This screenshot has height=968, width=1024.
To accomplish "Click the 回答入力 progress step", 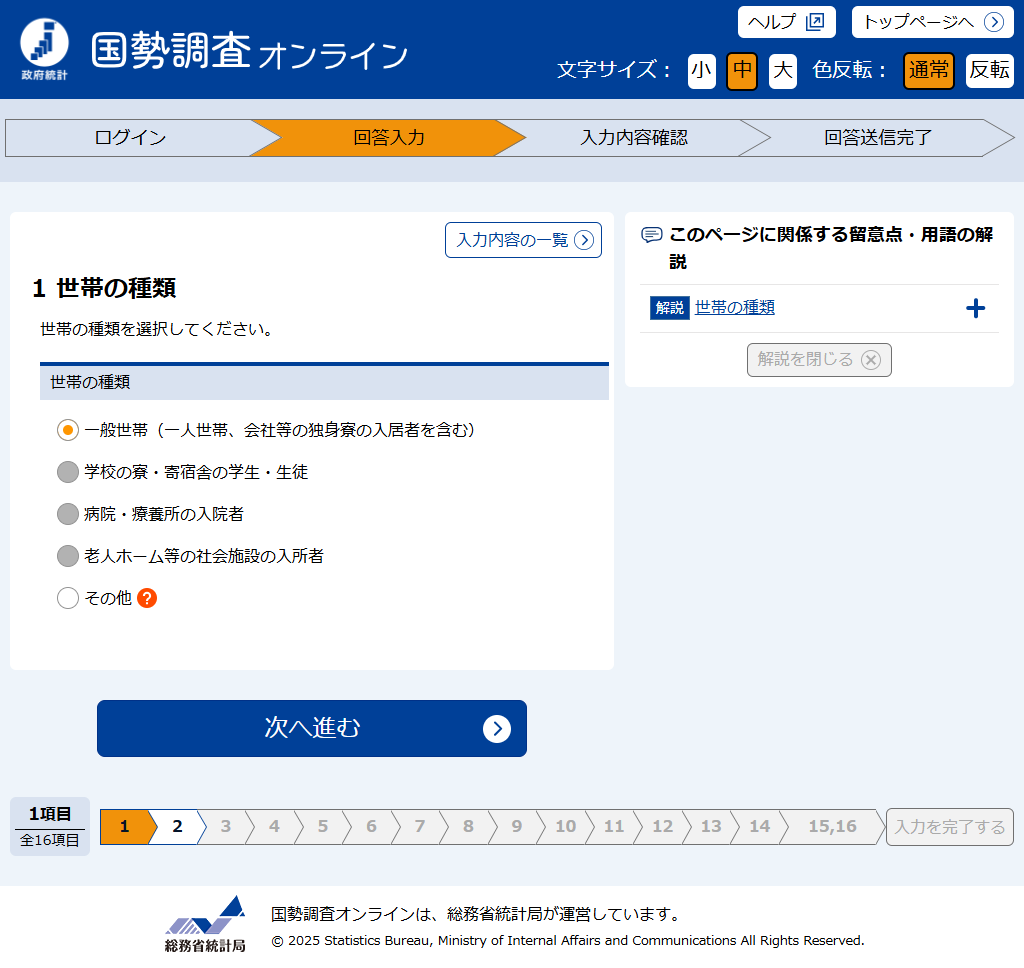I will coord(388,138).
